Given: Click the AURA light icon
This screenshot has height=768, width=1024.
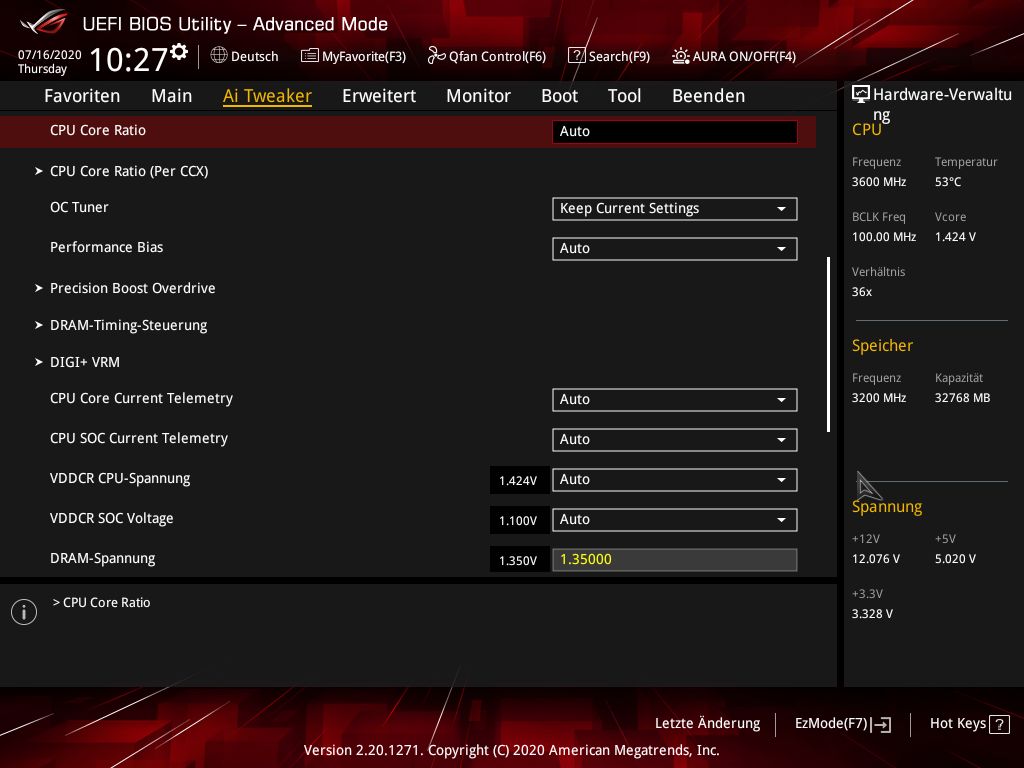Looking at the screenshot, I should (x=680, y=56).
